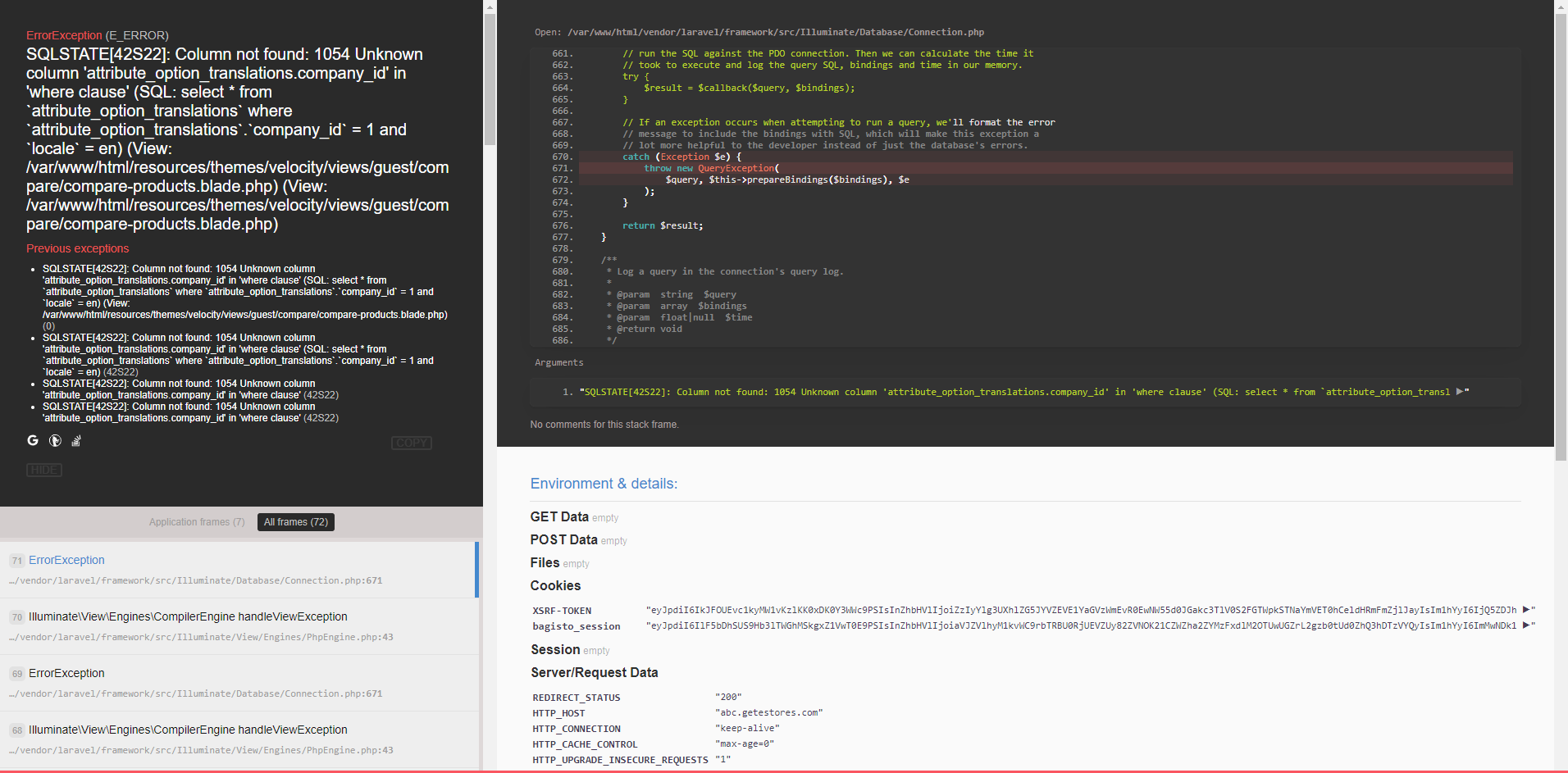Image resolution: width=1568 pixels, height=773 pixels.
Task: Click 'No comments for this stack frame'
Action: [x=604, y=425]
